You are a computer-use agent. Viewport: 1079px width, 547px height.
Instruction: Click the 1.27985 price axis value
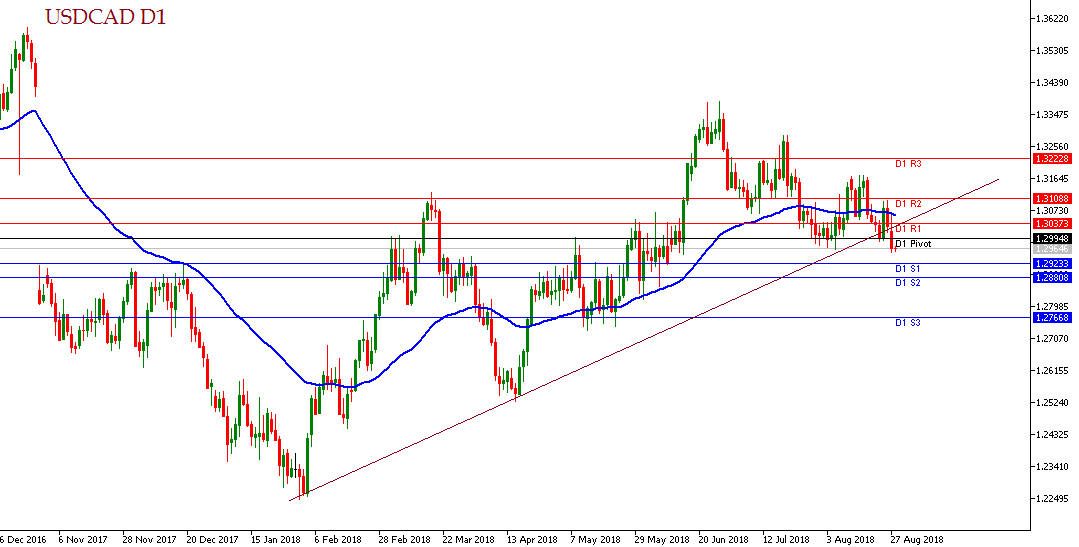(1053, 306)
